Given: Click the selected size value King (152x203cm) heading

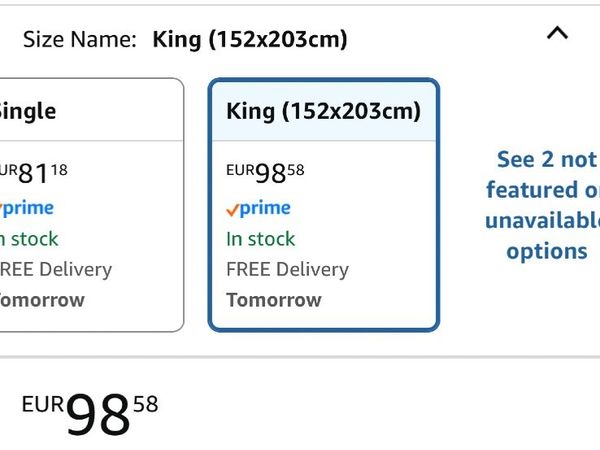Looking at the screenshot, I should coord(250,40).
